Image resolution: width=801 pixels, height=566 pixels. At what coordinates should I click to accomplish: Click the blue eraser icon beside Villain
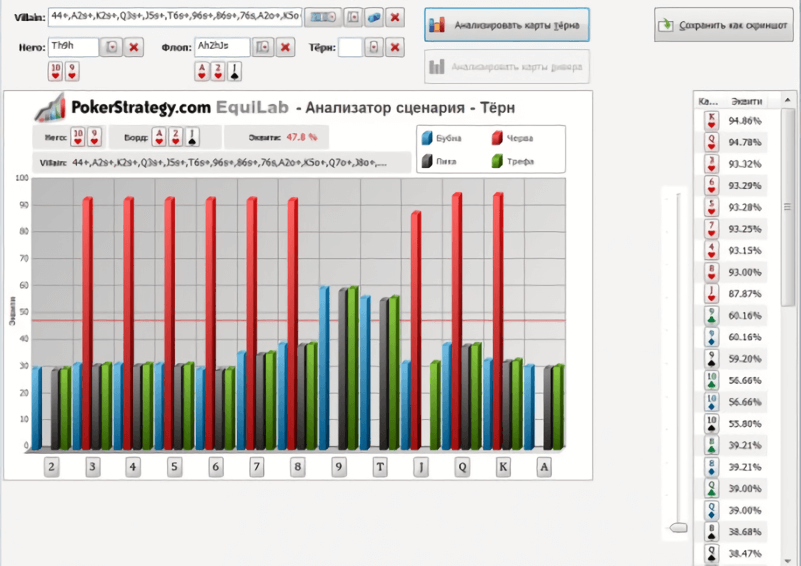click(x=374, y=17)
